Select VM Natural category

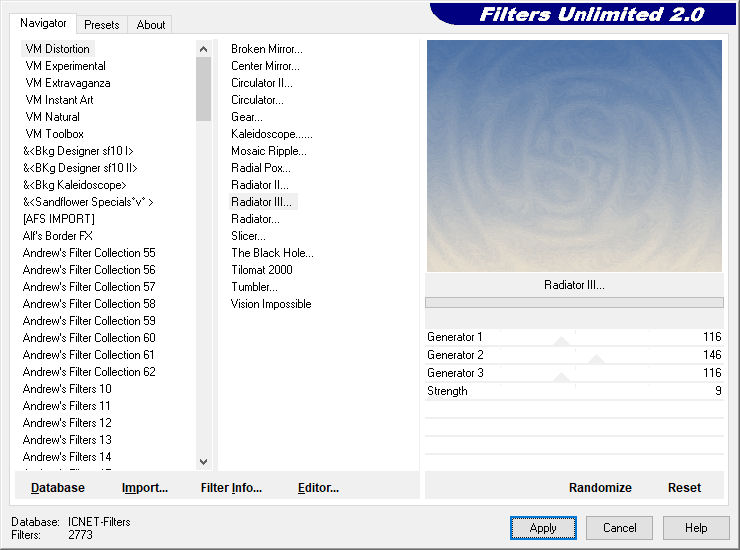52,117
